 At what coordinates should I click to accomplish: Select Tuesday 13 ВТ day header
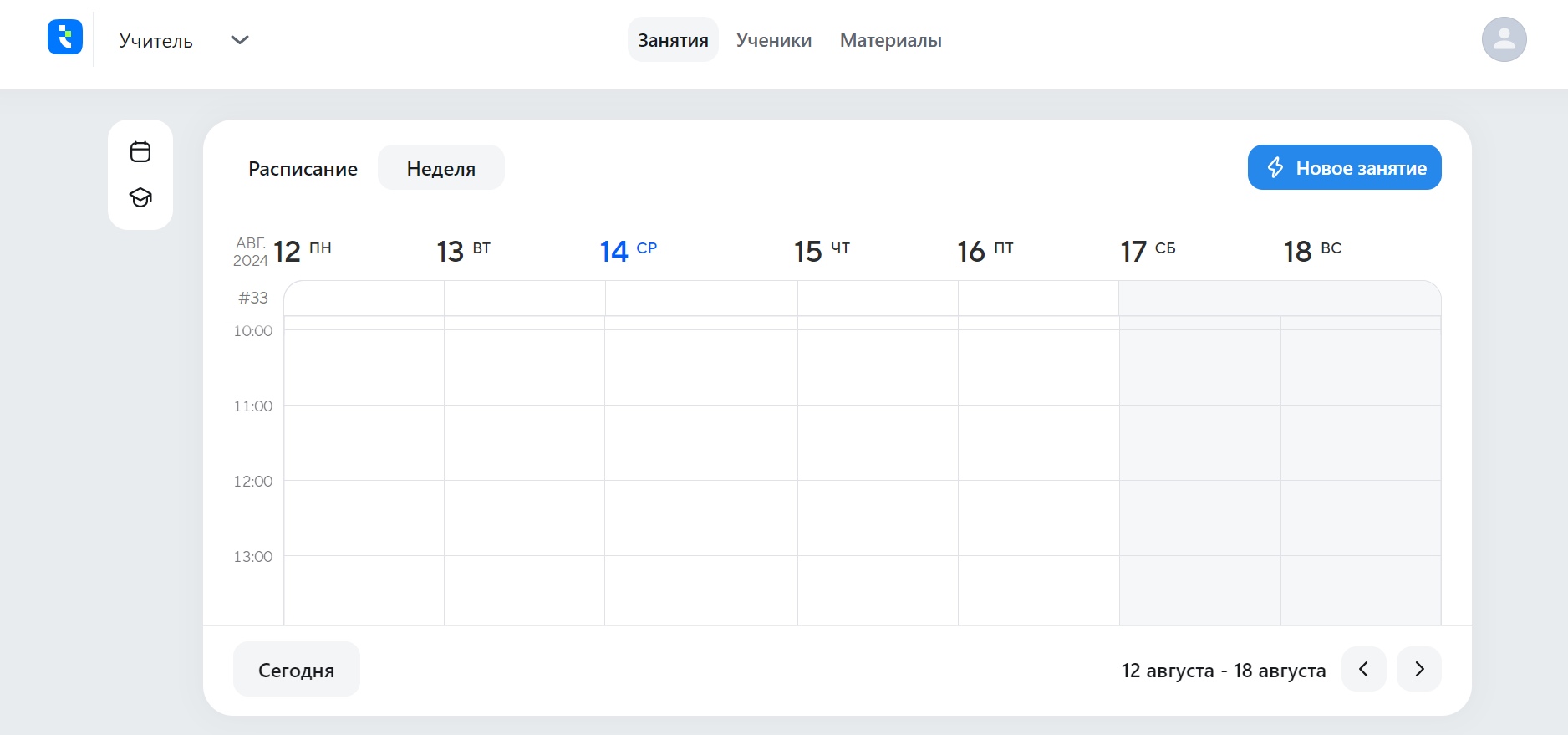(464, 251)
